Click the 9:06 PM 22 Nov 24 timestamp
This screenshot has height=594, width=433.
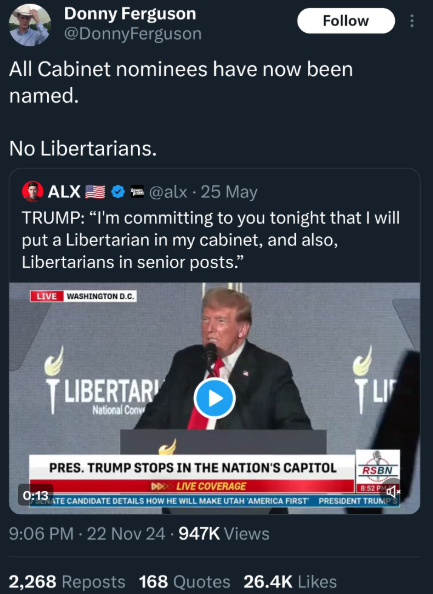pos(87,534)
